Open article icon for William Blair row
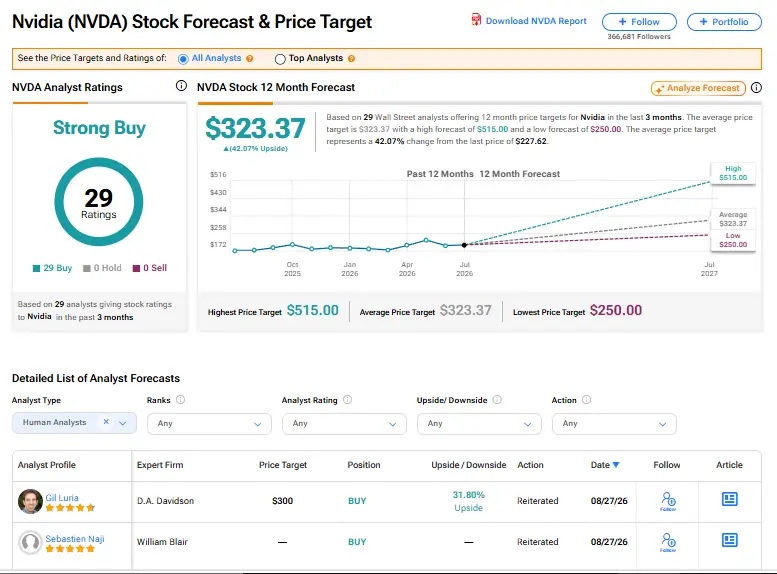 pyautogui.click(x=729, y=540)
